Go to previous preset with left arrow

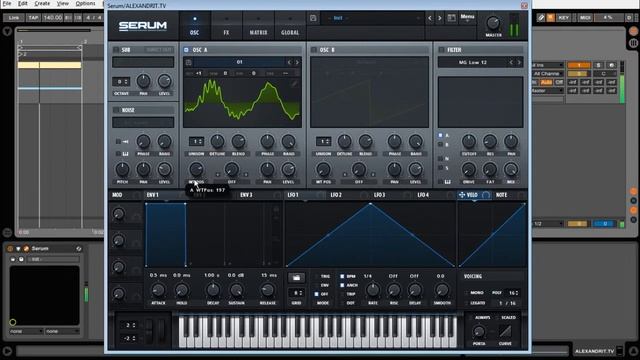430,18
